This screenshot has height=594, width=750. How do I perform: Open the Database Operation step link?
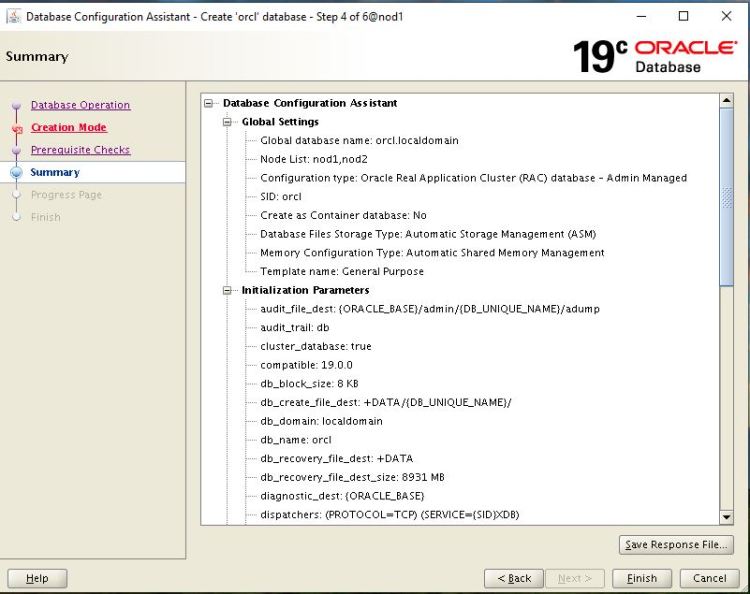[80, 105]
